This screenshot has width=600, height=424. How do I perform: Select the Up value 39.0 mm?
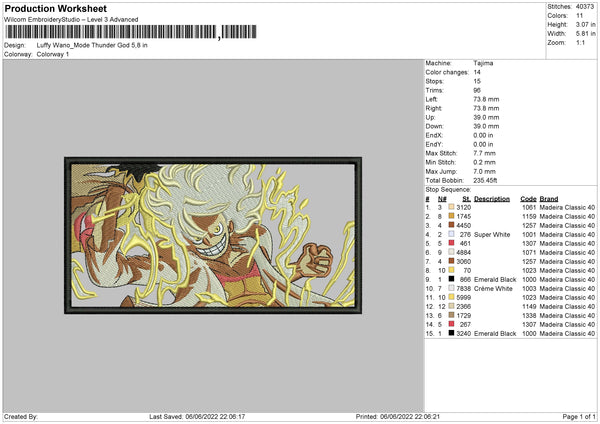pos(486,117)
